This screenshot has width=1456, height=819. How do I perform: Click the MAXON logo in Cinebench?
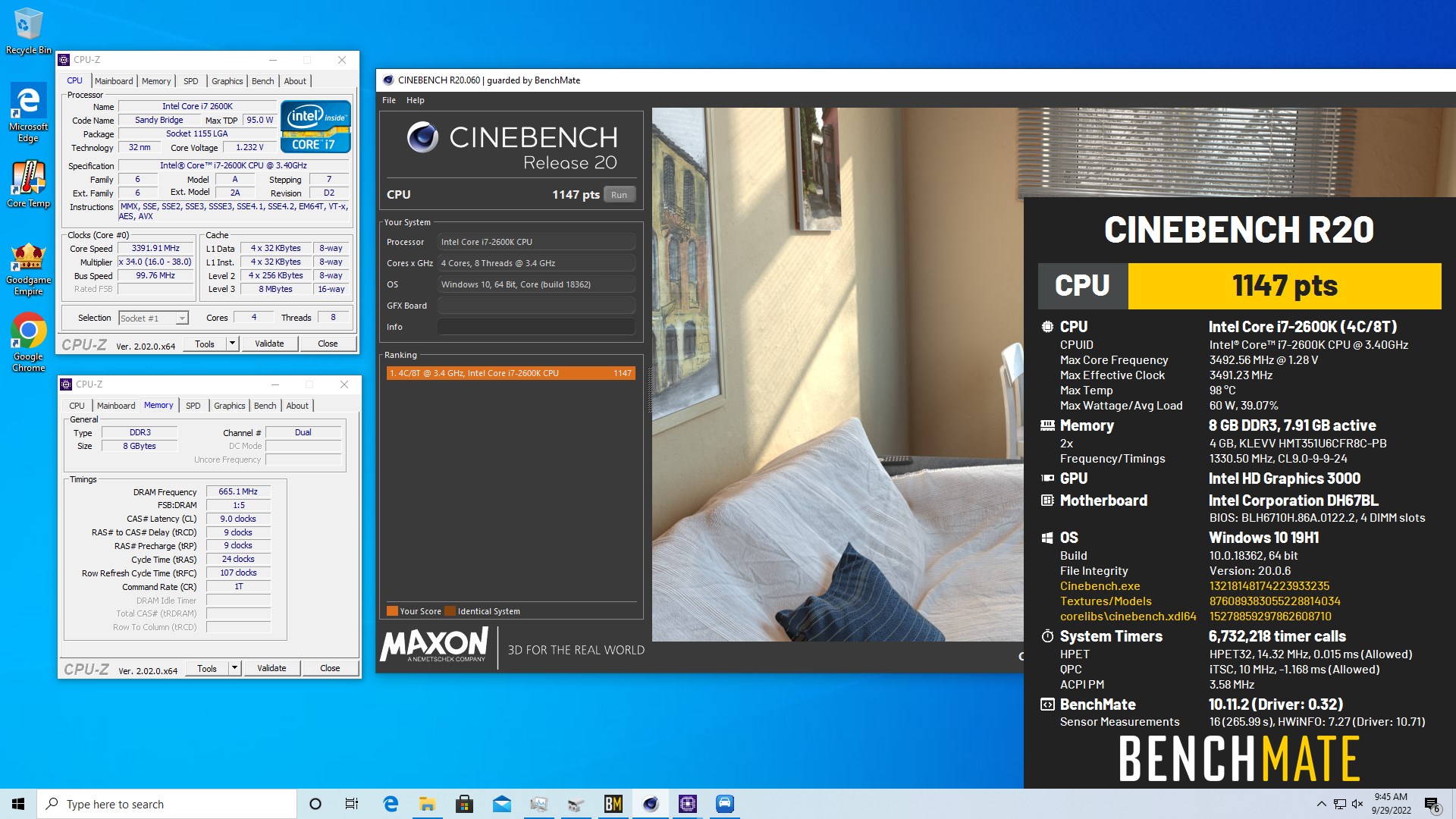(435, 646)
